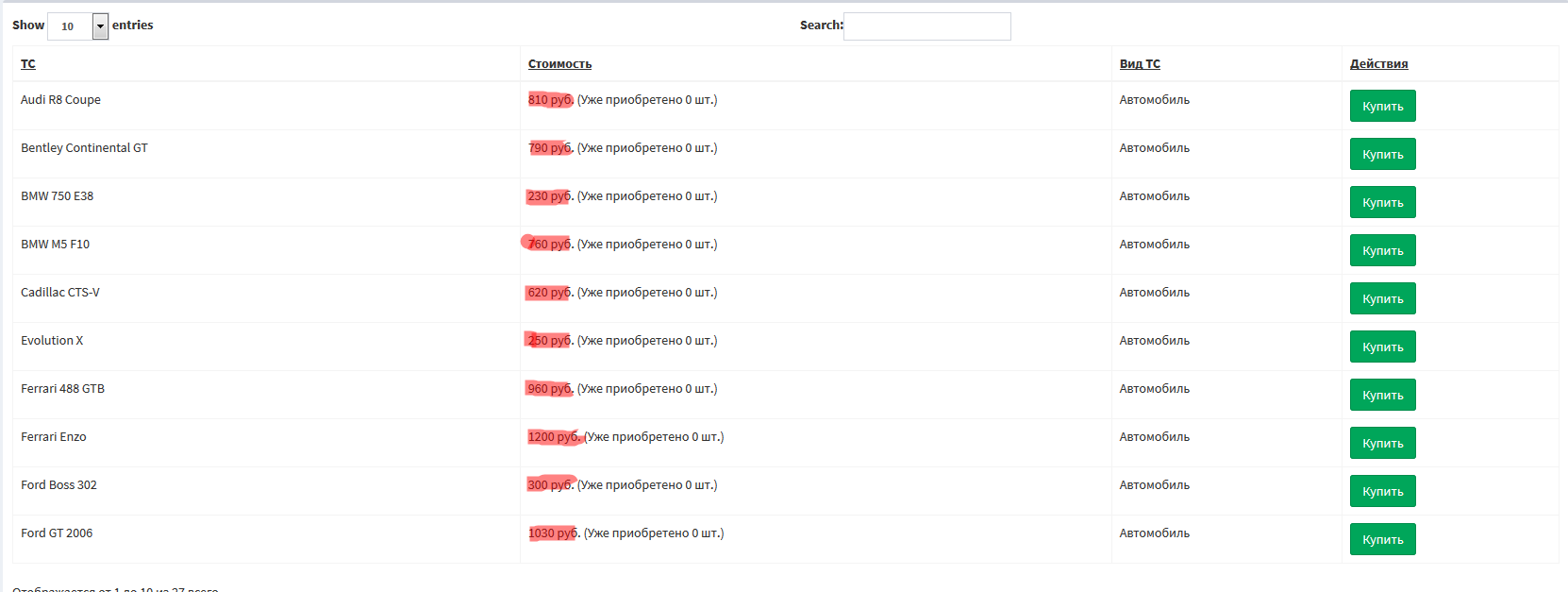Click Купить for Ferrari Enzo
The image size is (1568, 592).
tap(1382, 443)
